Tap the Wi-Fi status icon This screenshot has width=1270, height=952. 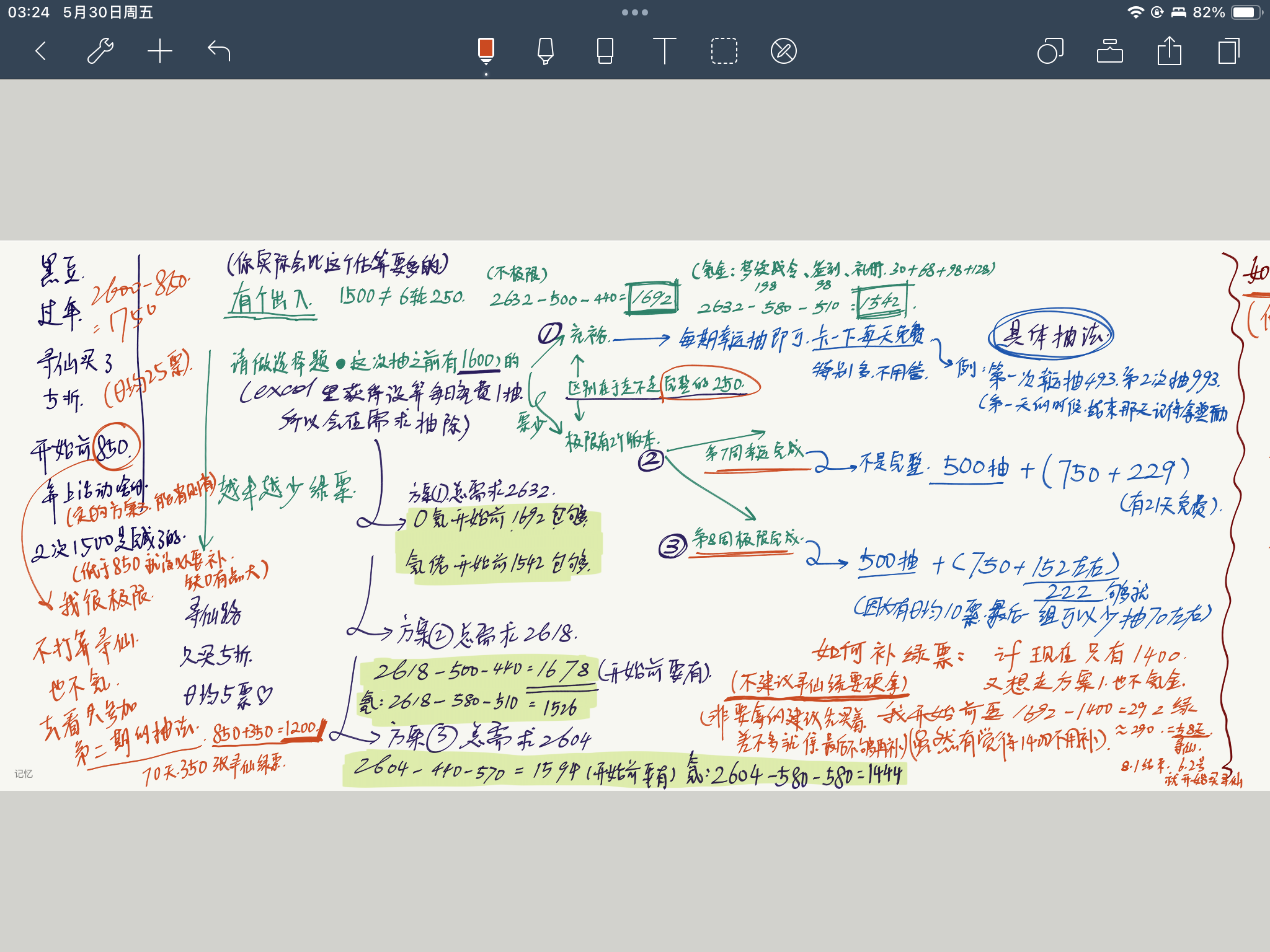point(1135,12)
